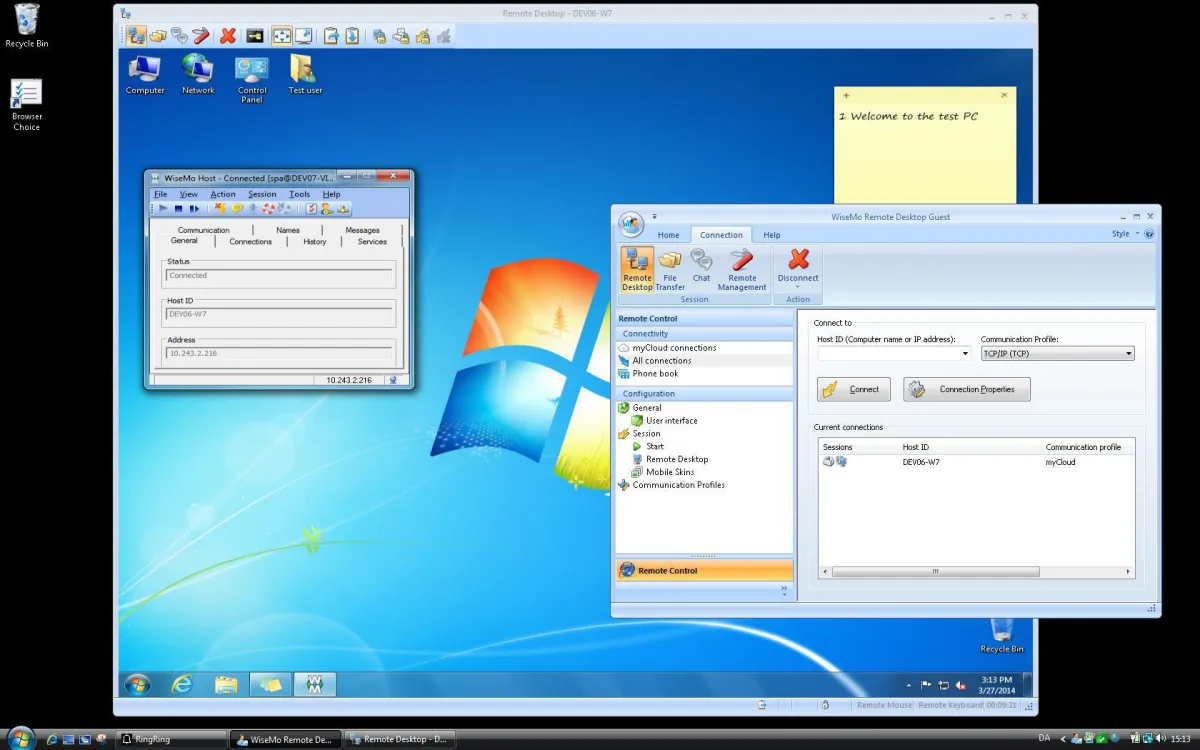The image size is (1200, 750).
Task: Click the WiseMo round application orb button
Action: click(630, 223)
